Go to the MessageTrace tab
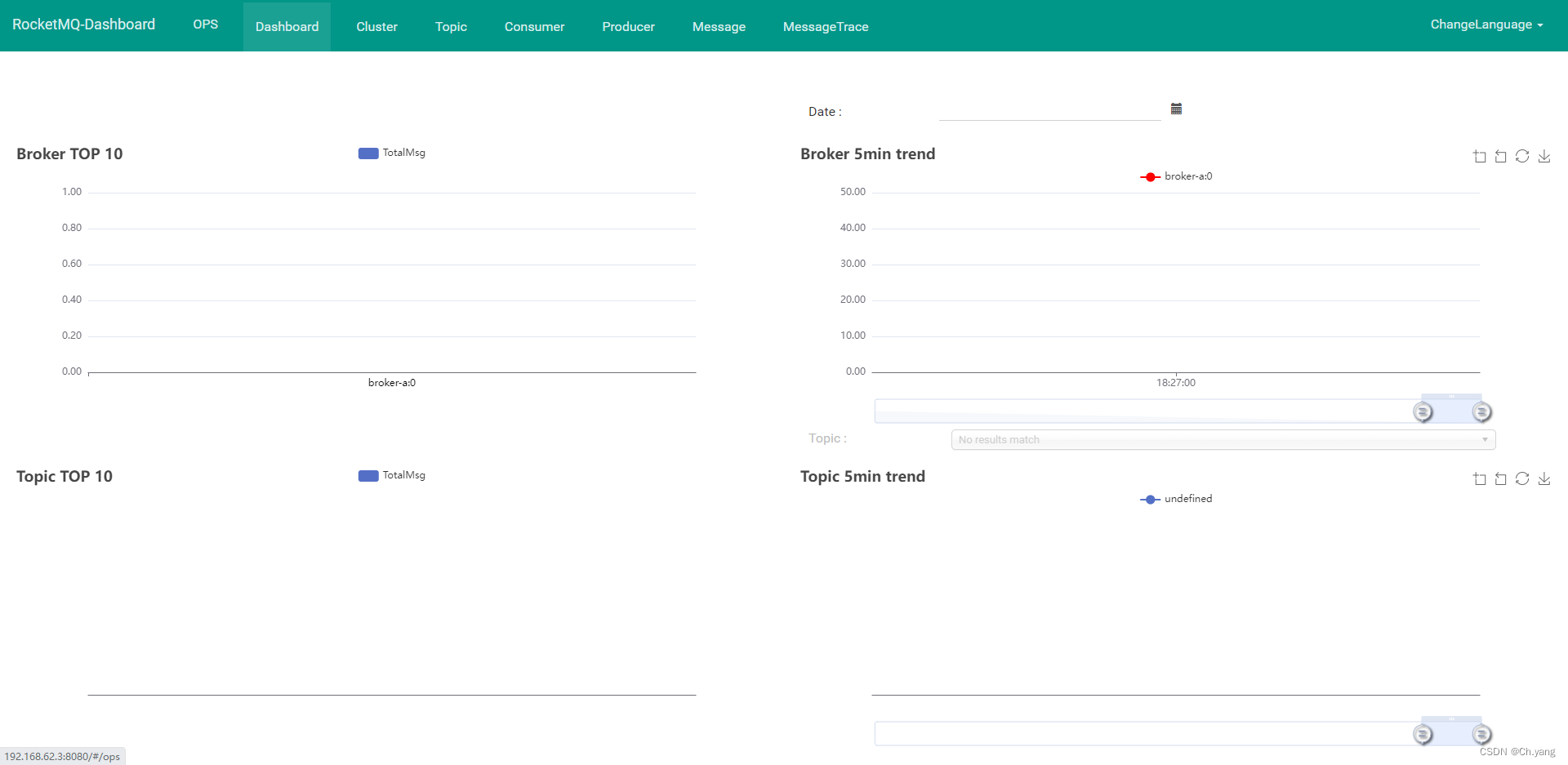 pyautogui.click(x=825, y=26)
